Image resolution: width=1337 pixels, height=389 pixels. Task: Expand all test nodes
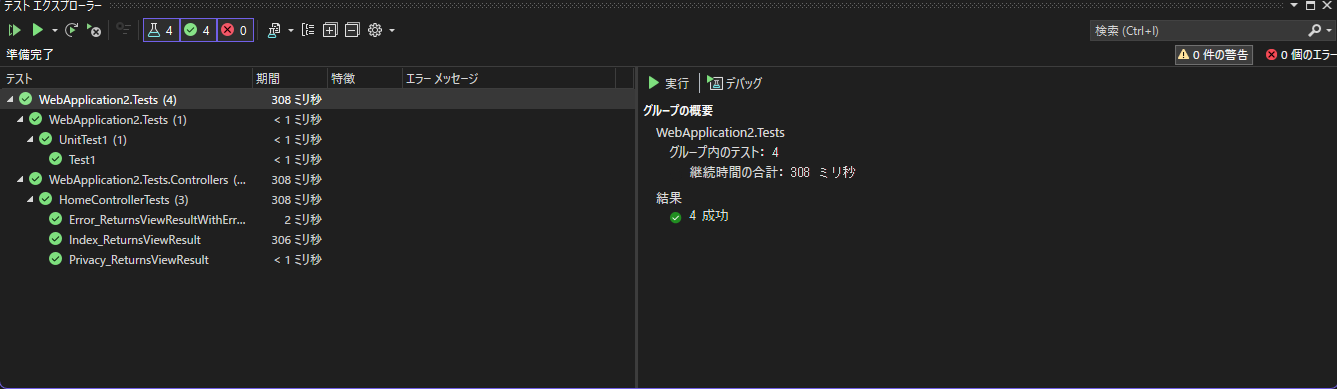pos(330,31)
